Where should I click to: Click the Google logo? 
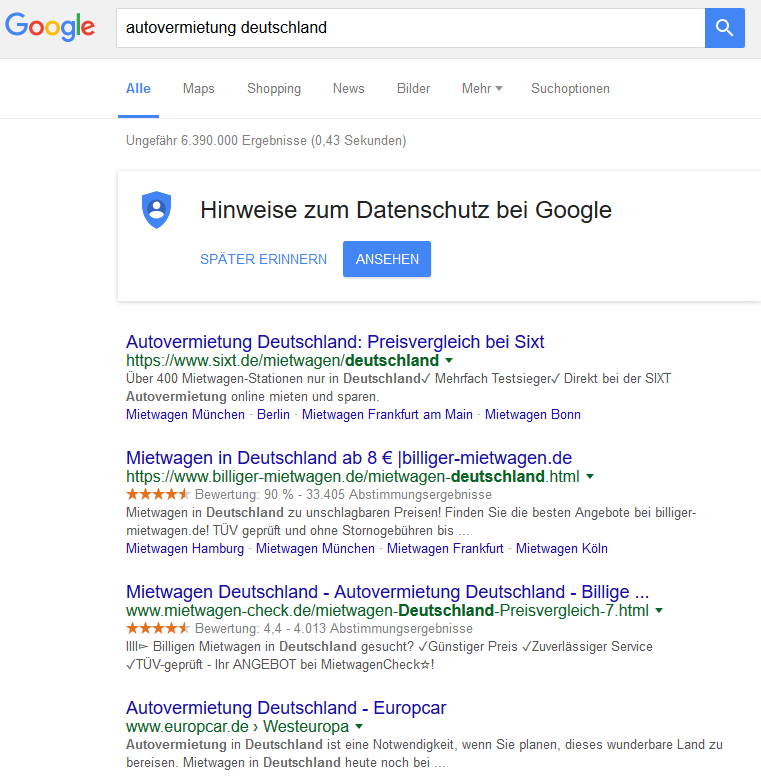[x=50, y=28]
